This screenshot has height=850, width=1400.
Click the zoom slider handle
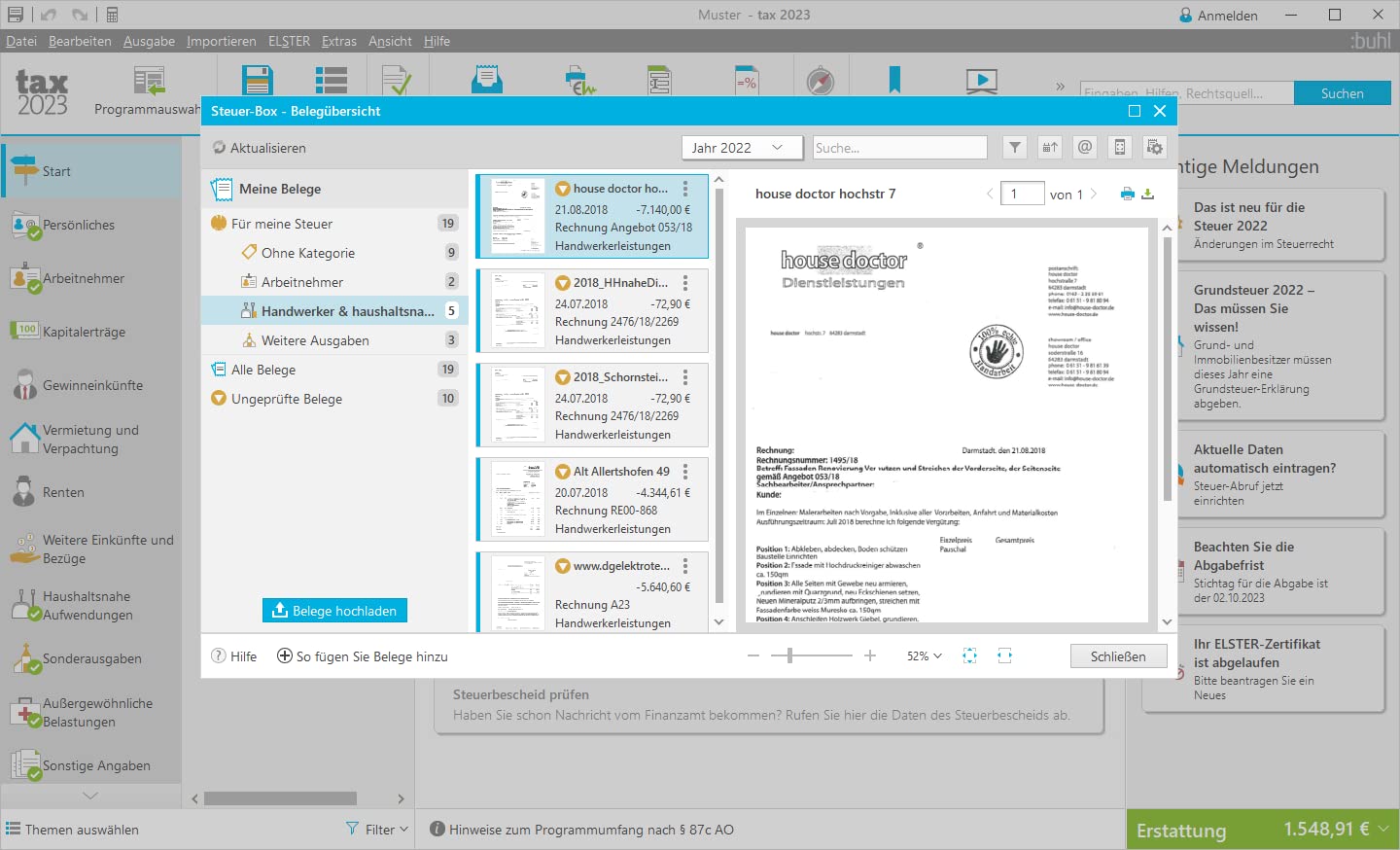(789, 656)
